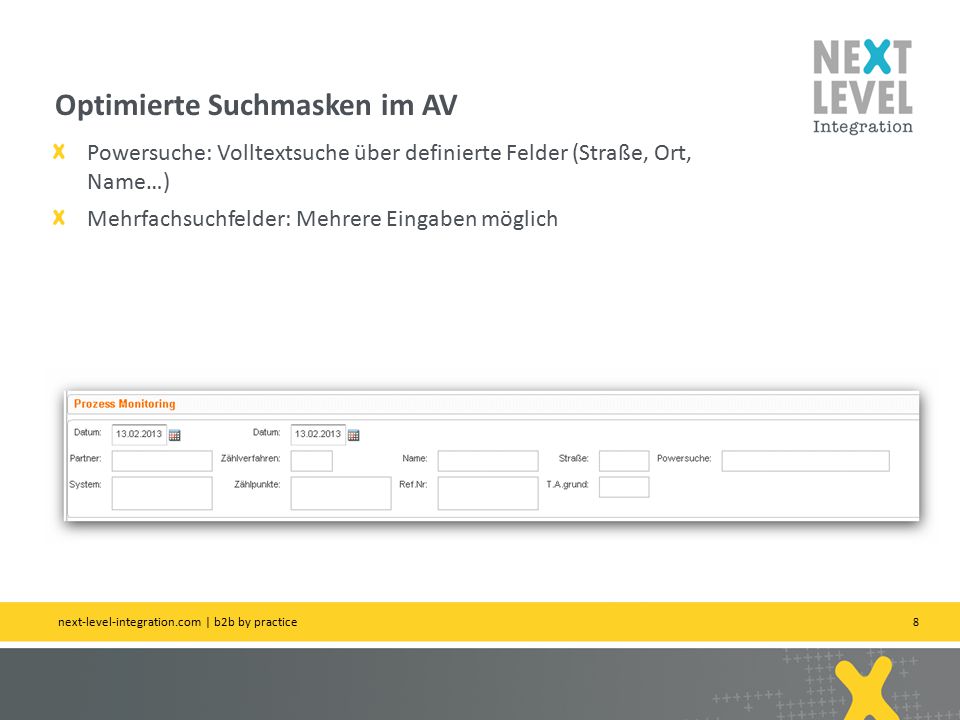Open calendar picker beside first Datum field
Screen dimensions: 960x720
pos(174,435)
